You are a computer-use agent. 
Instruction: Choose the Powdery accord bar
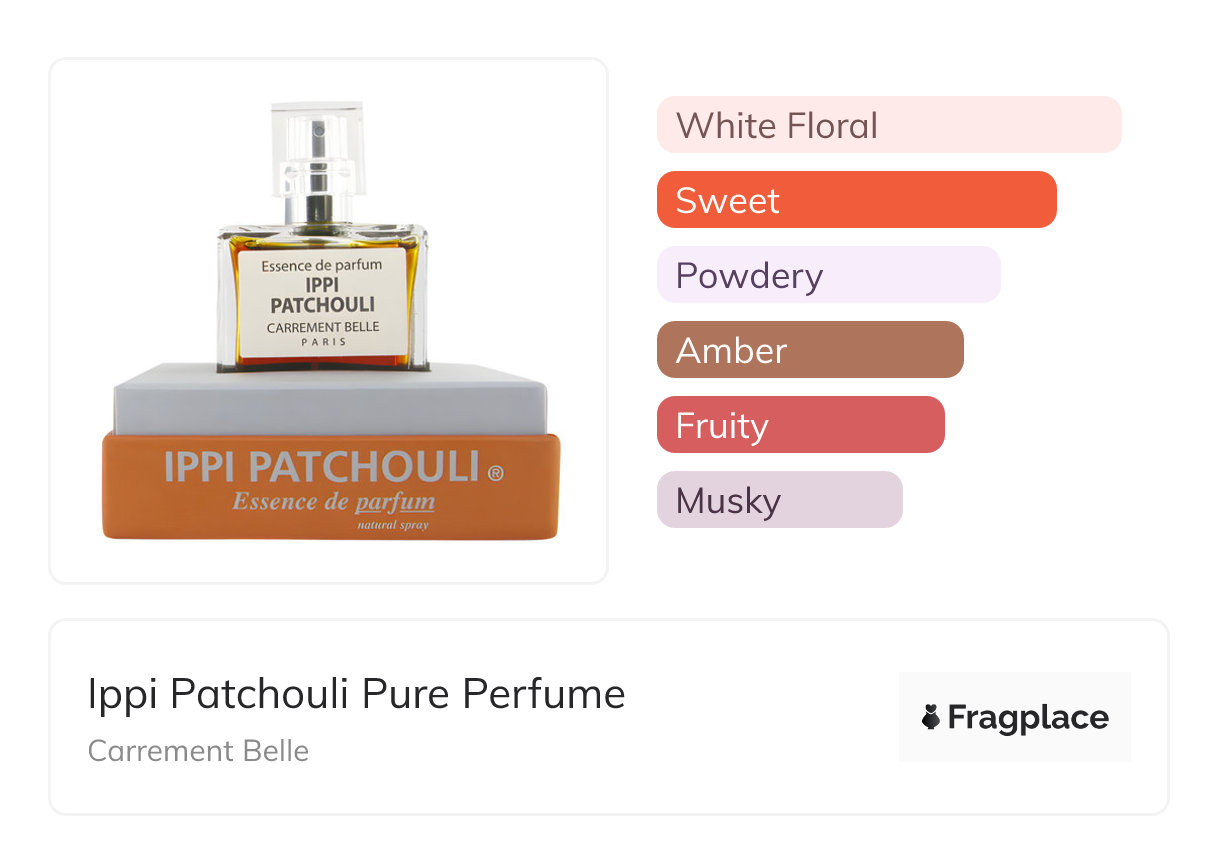pos(829,275)
